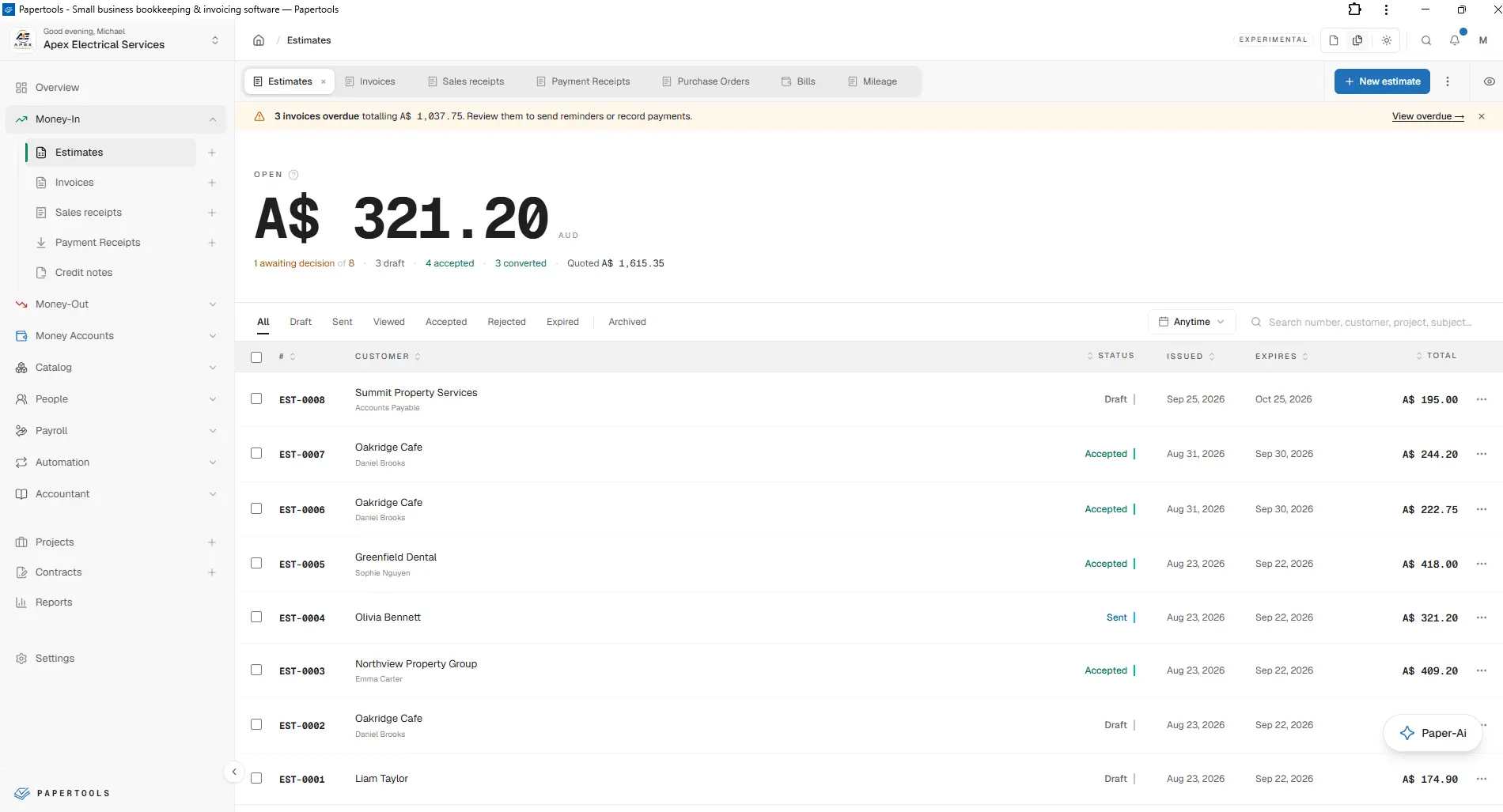The height and width of the screenshot is (812, 1503).
Task: Click the duplicate pages icon in header
Action: pyautogui.click(x=1357, y=40)
